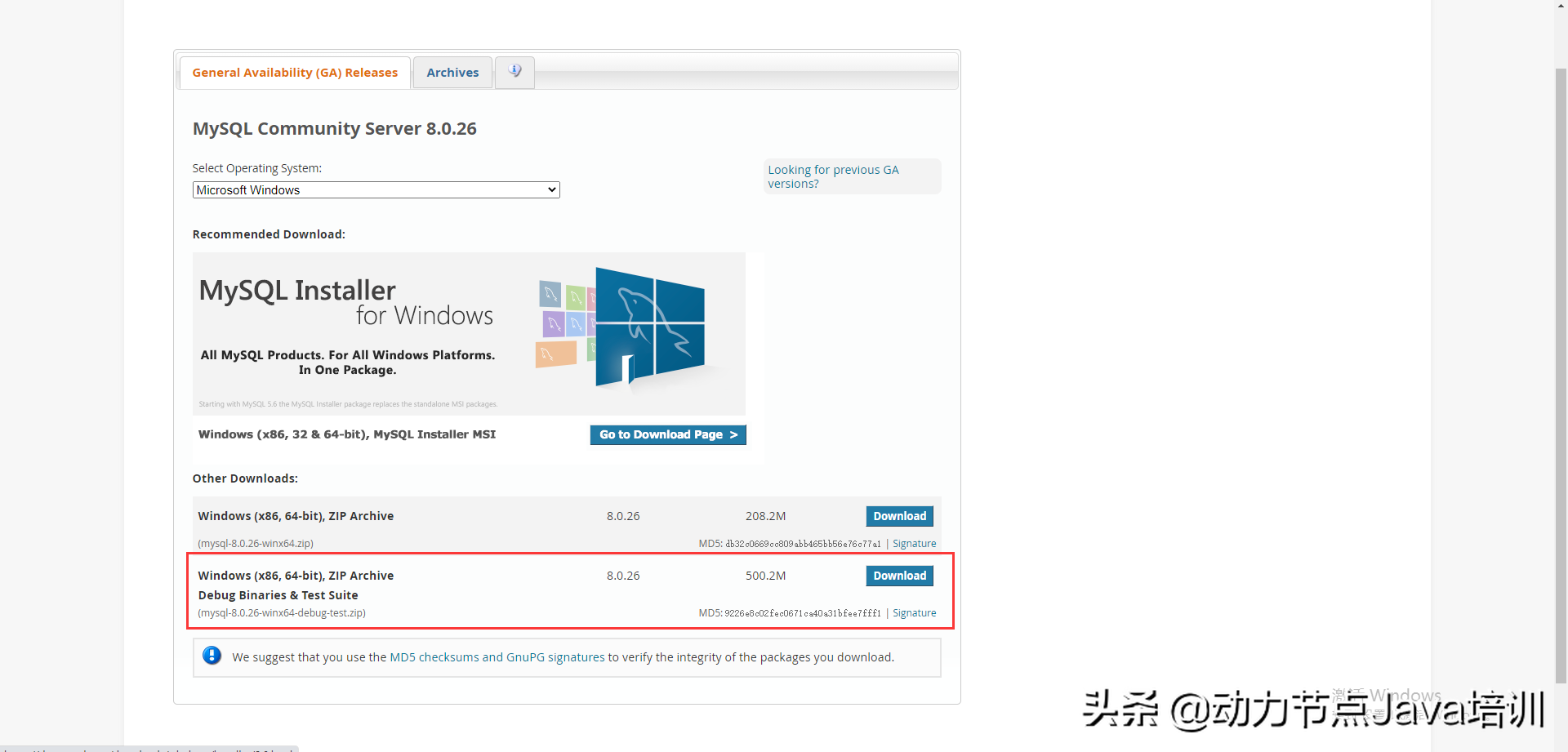Click the blue exclamation info icon

[x=212, y=656]
